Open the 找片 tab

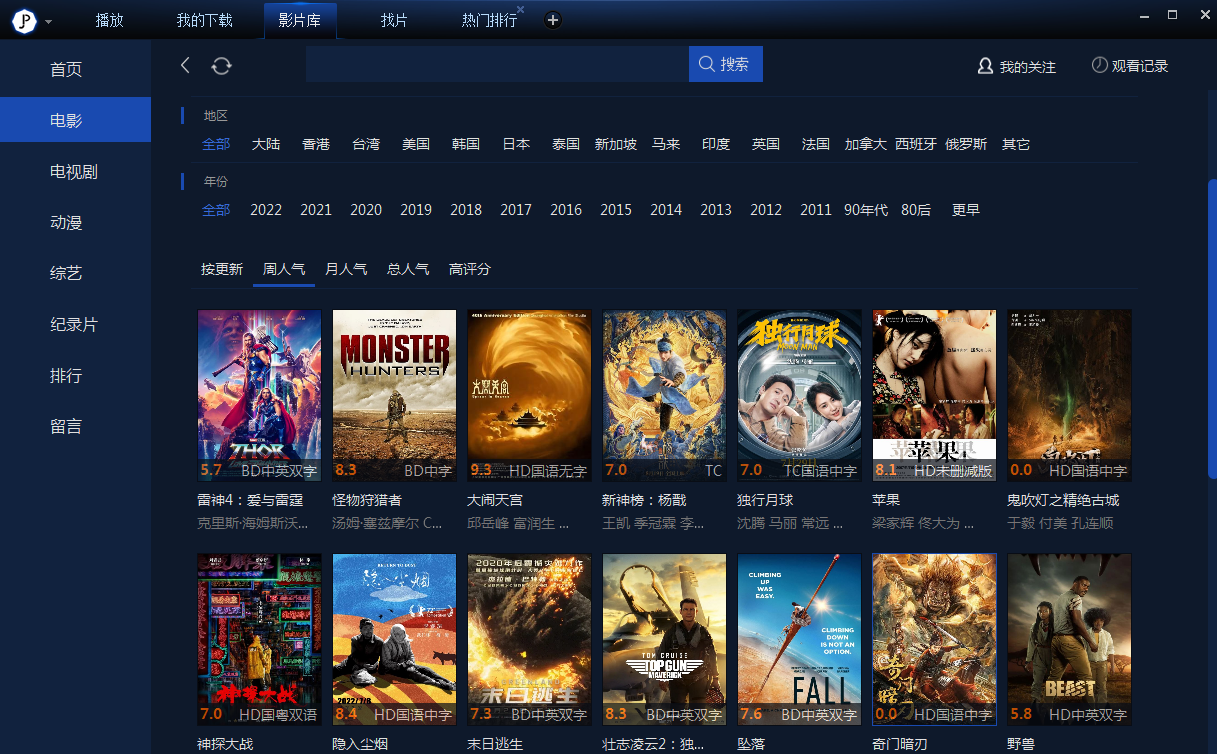click(394, 20)
